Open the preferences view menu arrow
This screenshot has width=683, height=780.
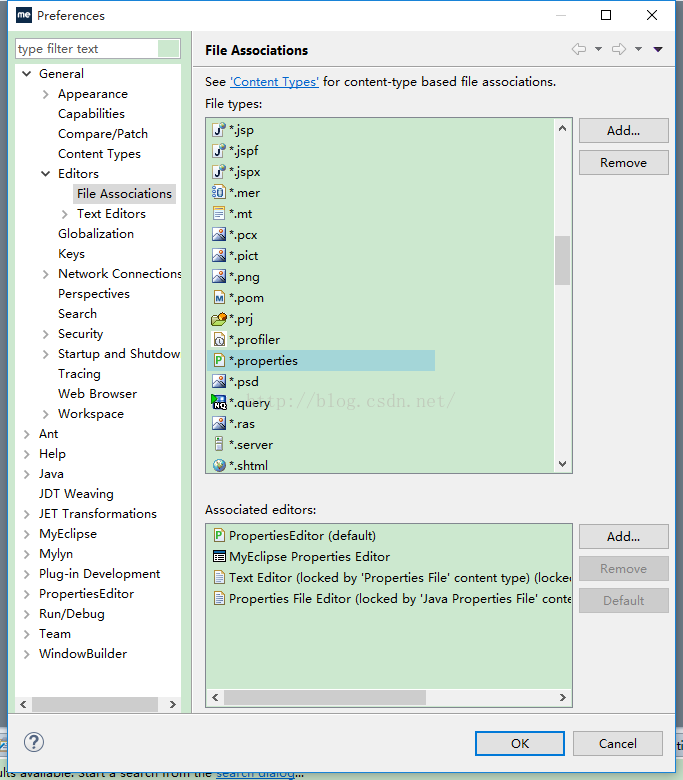click(x=658, y=49)
